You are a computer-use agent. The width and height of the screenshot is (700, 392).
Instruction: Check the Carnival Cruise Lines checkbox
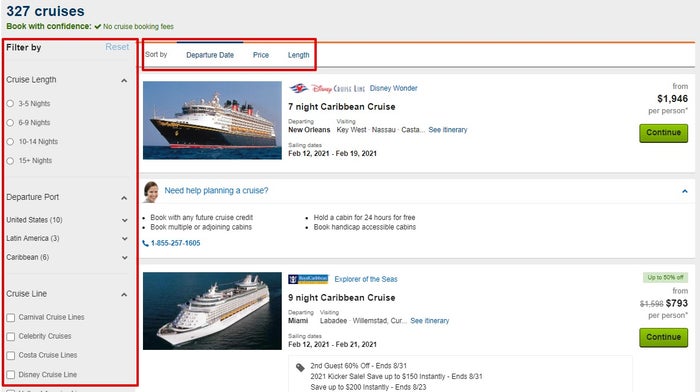coord(11,317)
